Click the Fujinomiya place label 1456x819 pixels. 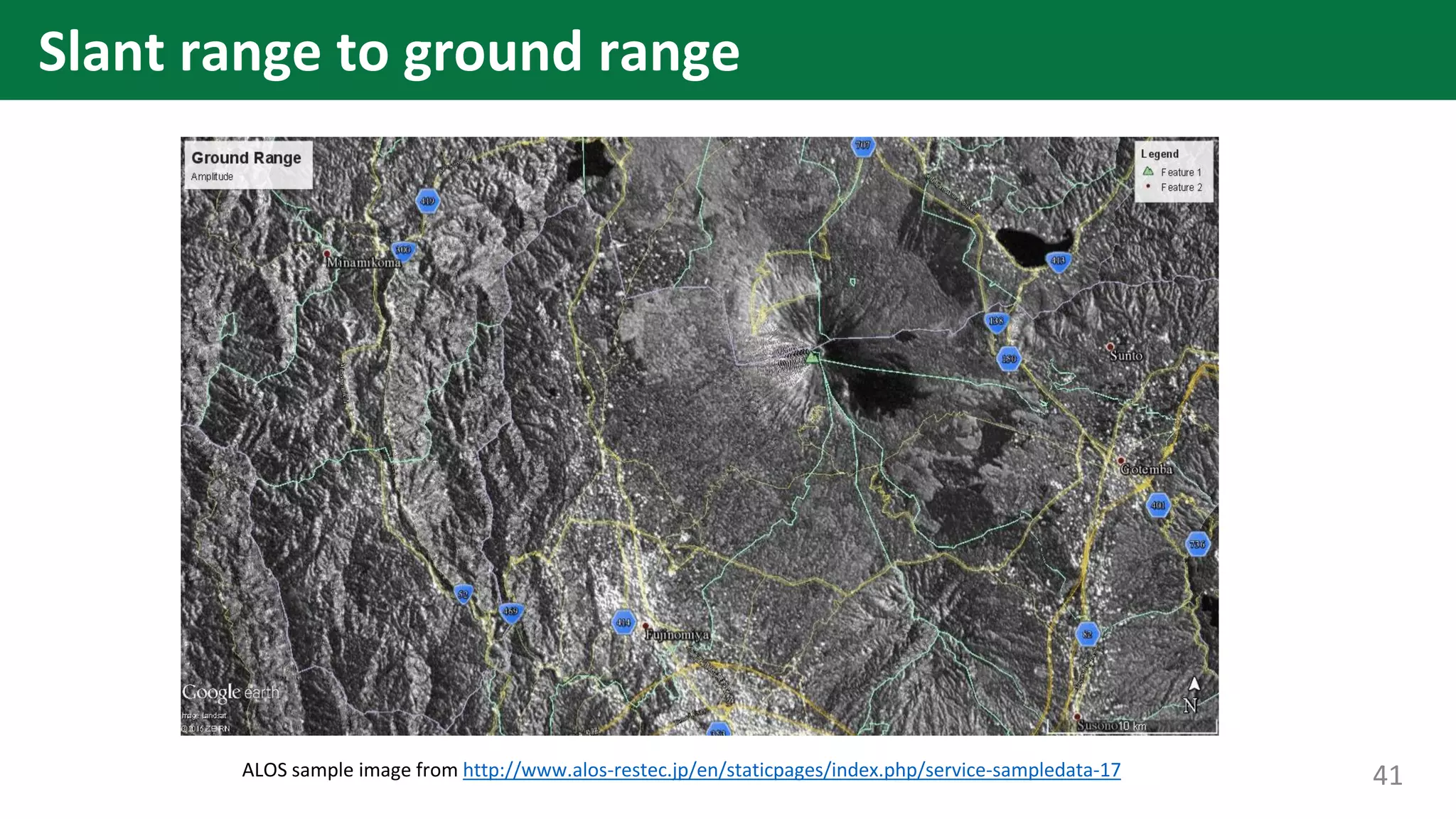click(678, 635)
